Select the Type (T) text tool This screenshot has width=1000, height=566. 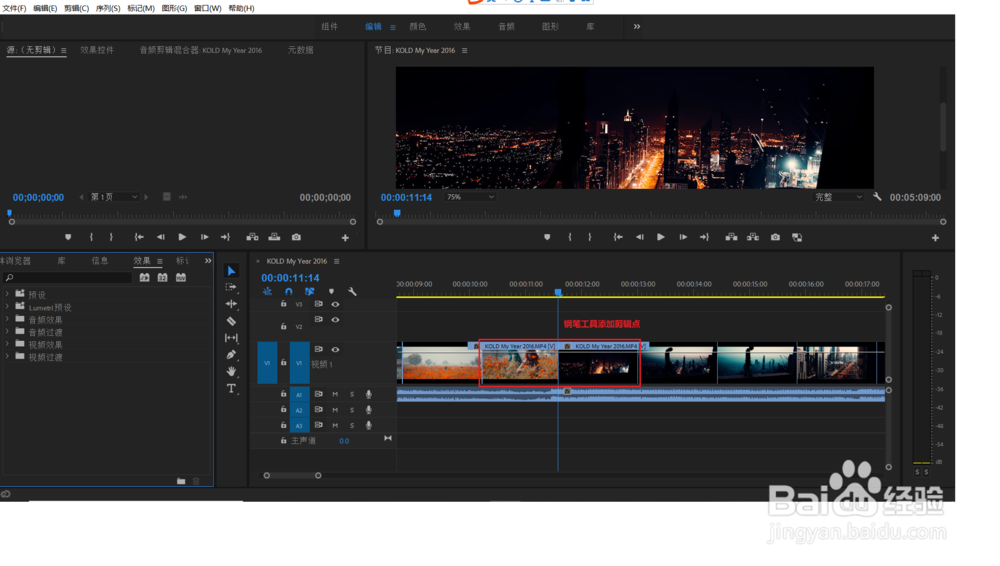pos(231,388)
